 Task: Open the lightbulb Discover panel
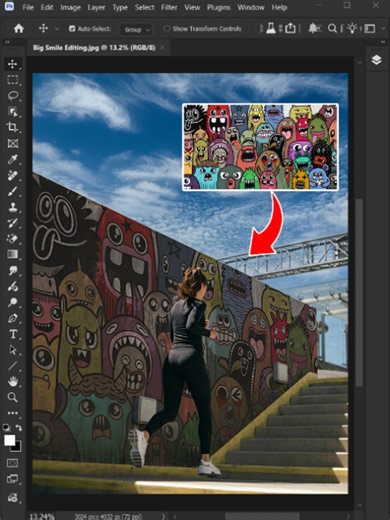pyautogui.click(x=352, y=28)
